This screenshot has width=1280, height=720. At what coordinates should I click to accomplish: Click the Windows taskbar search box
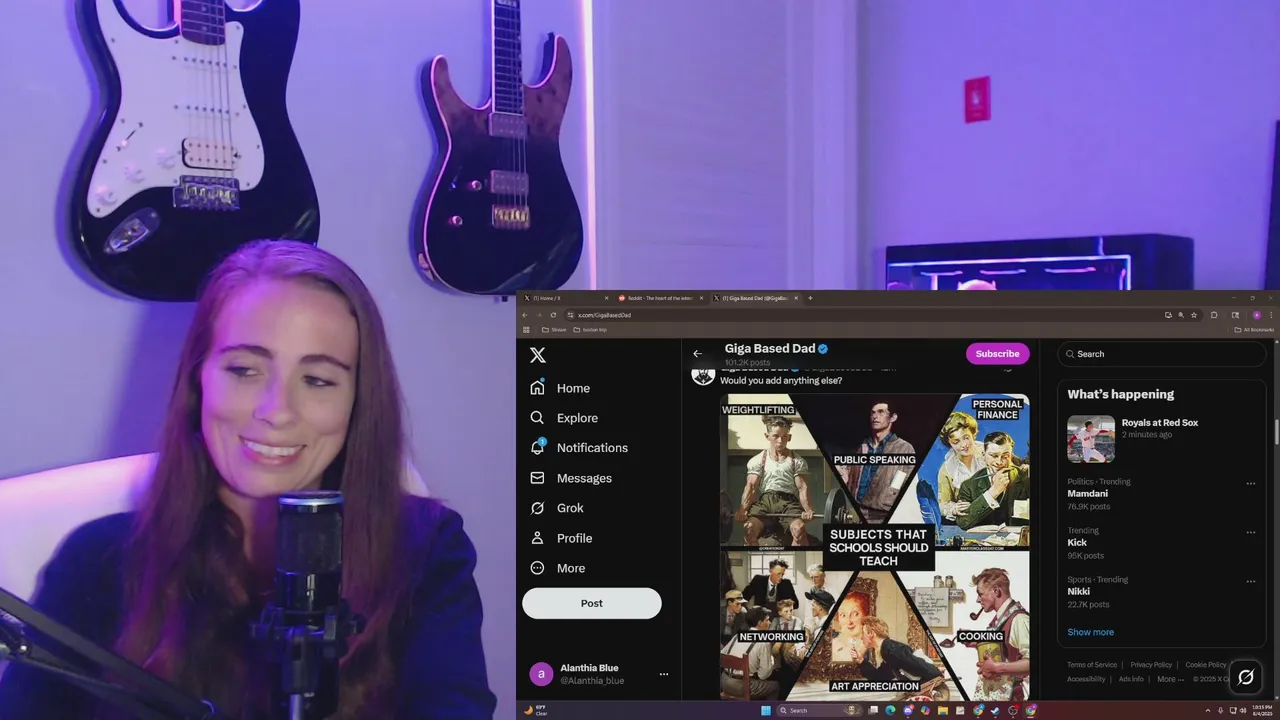(x=819, y=710)
